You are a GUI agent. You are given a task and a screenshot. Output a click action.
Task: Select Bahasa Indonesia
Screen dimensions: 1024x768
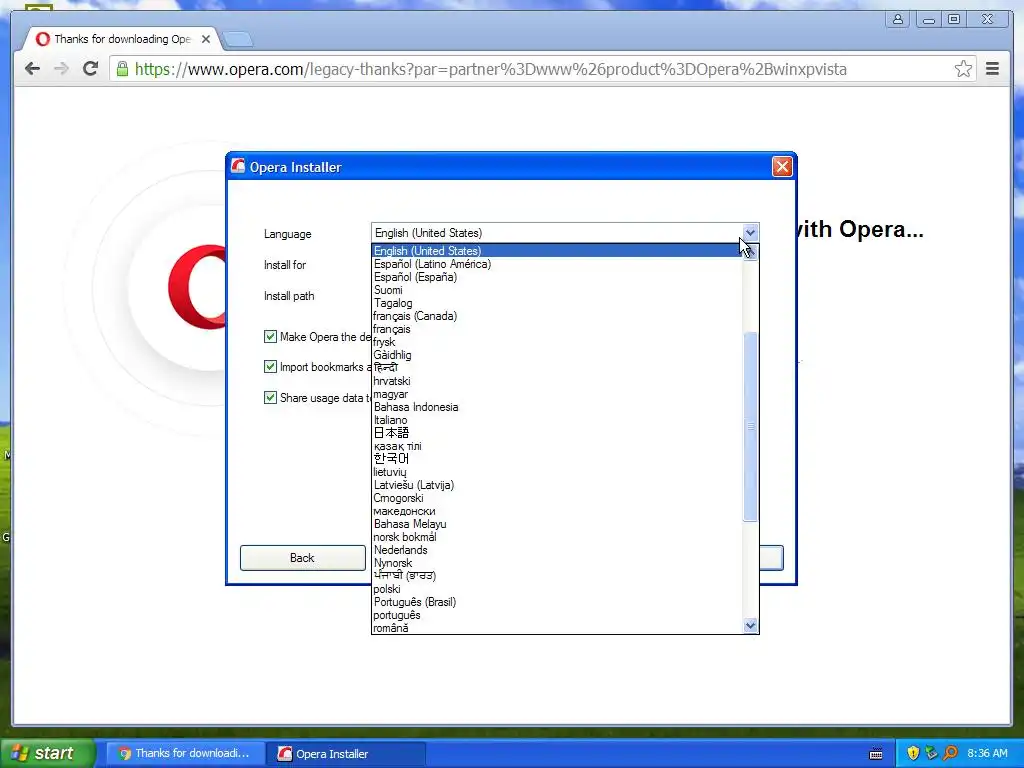pos(557,407)
